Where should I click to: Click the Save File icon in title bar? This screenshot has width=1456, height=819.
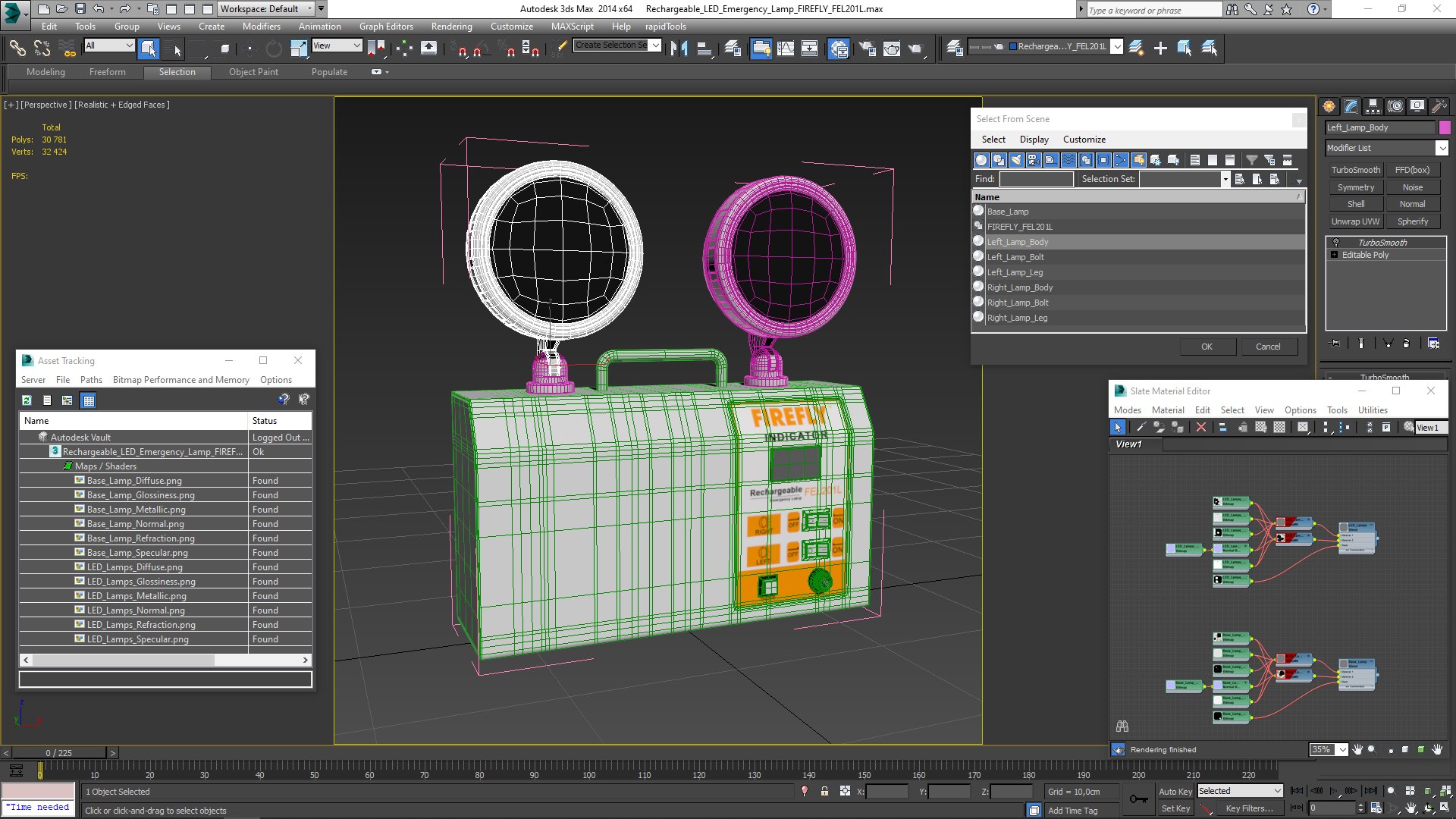[80, 9]
